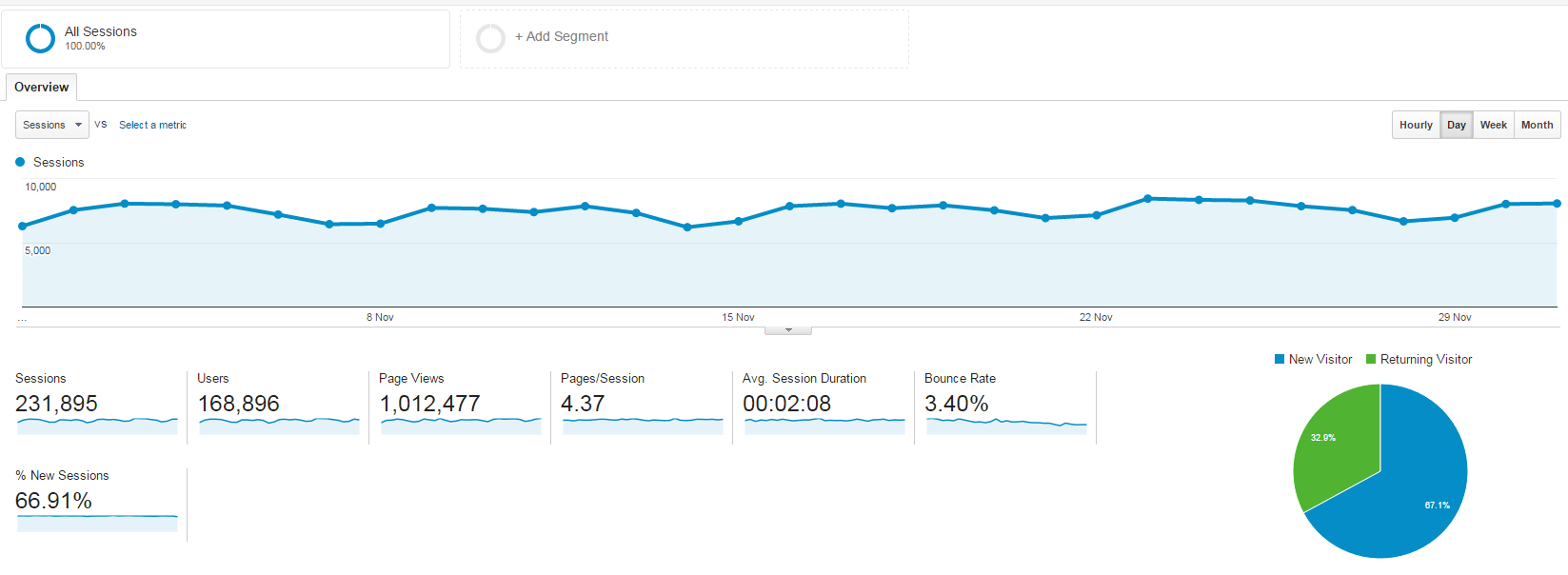1568x575 pixels.
Task: Click the last data point on sessions line
Action: (1558, 203)
